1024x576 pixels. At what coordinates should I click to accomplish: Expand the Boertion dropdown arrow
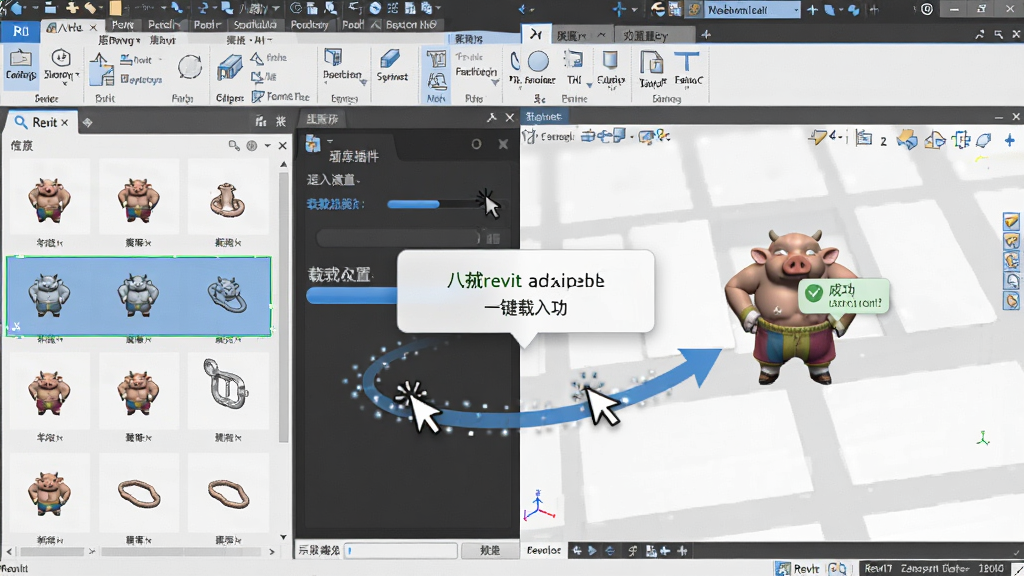point(363,82)
